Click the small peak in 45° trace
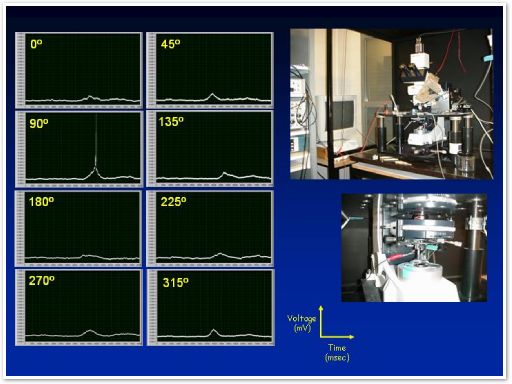This screenshot has height=384, width=512. tap(212, 95)
